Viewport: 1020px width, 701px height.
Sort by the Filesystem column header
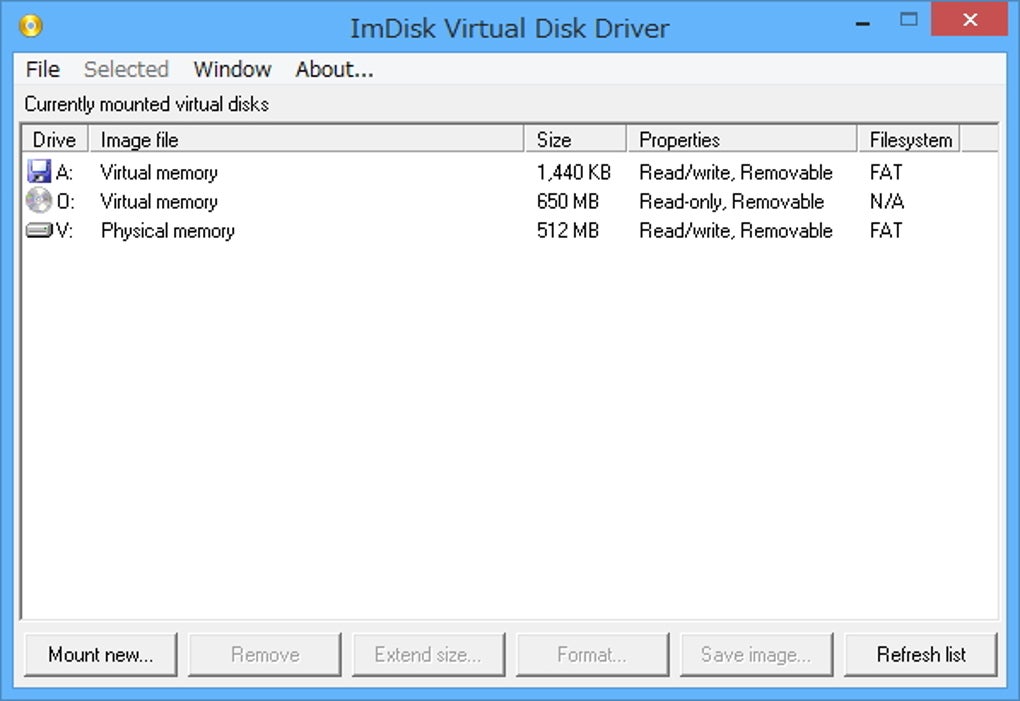tap(909, 139)
